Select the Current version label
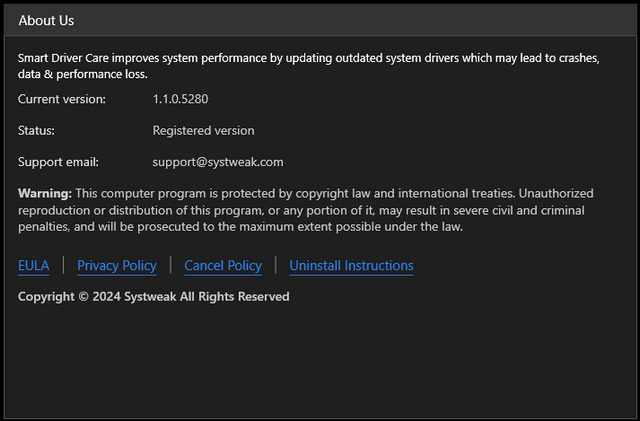Image resolution: width=640 pixels, height=421 pixels. [69, 99]
